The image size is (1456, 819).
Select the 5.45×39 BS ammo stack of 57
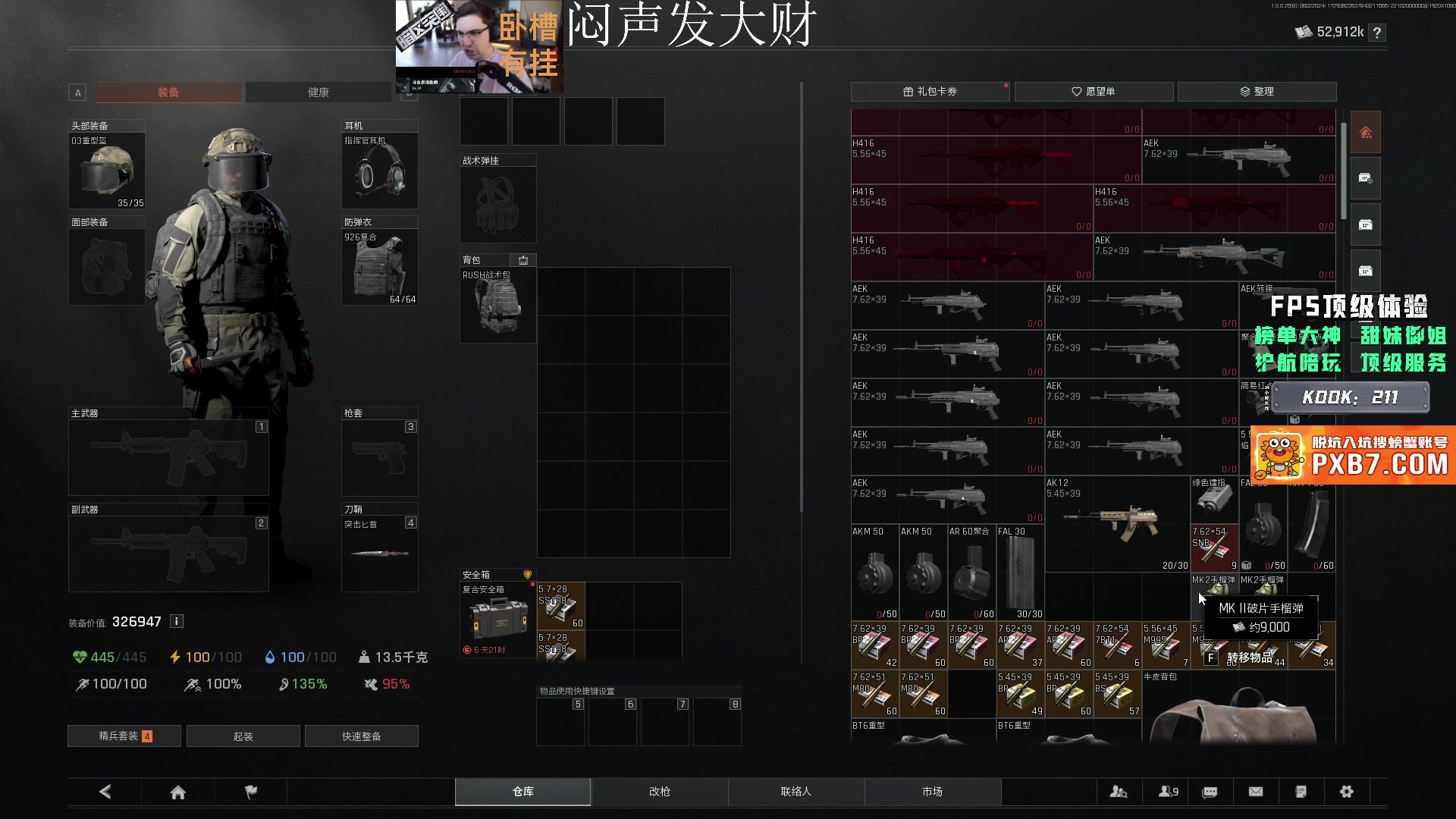[1117, 694]
